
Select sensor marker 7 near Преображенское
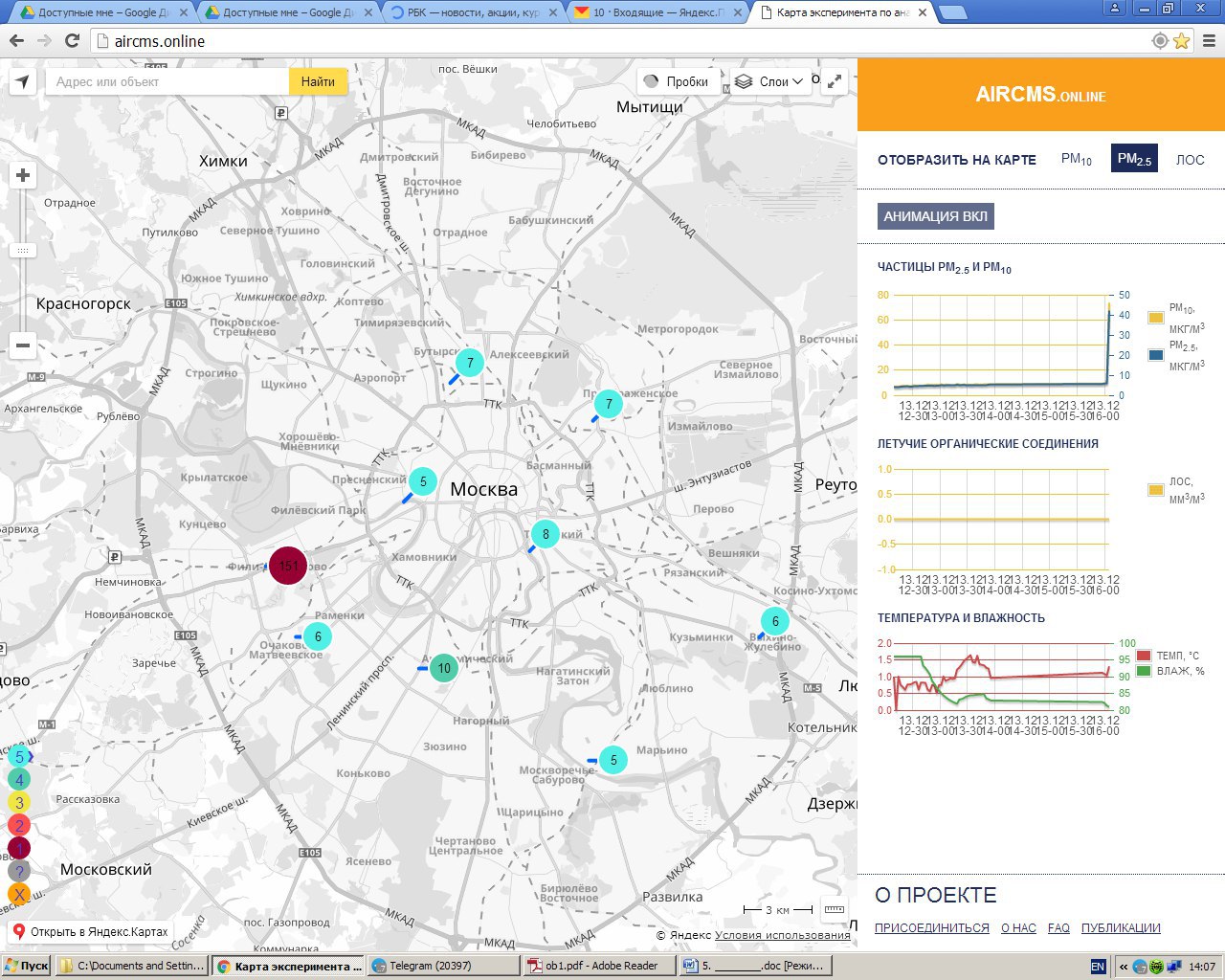(609, 404)
